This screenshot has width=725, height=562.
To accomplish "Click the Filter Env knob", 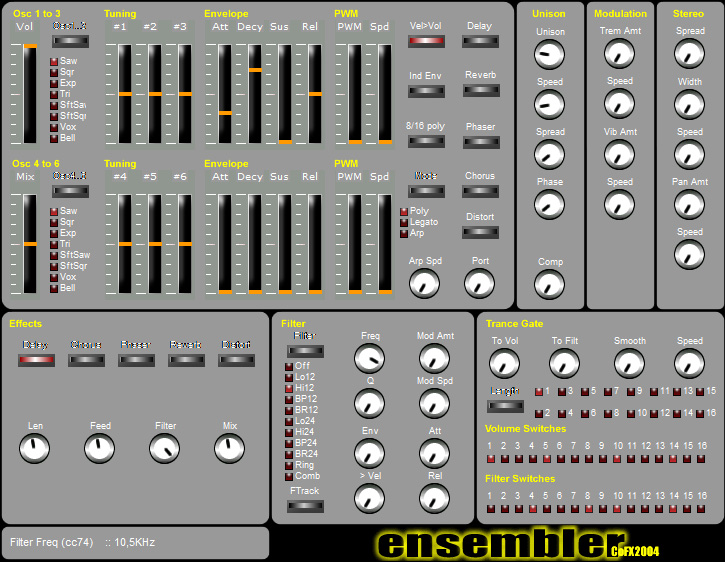I will pos(369,453).
